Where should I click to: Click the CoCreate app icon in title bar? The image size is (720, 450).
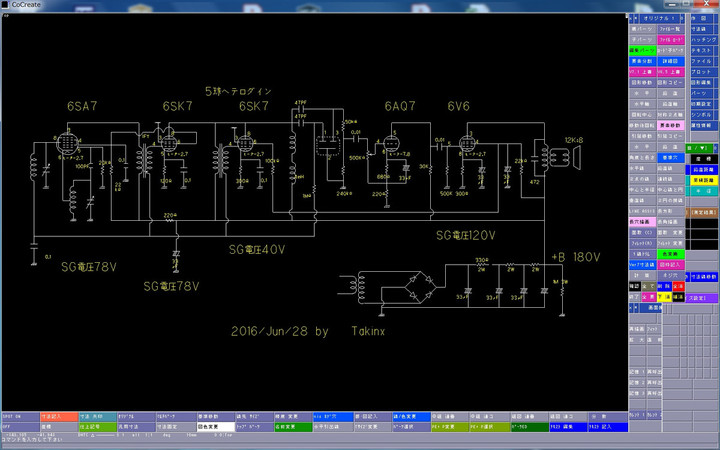tap(6, 5)
